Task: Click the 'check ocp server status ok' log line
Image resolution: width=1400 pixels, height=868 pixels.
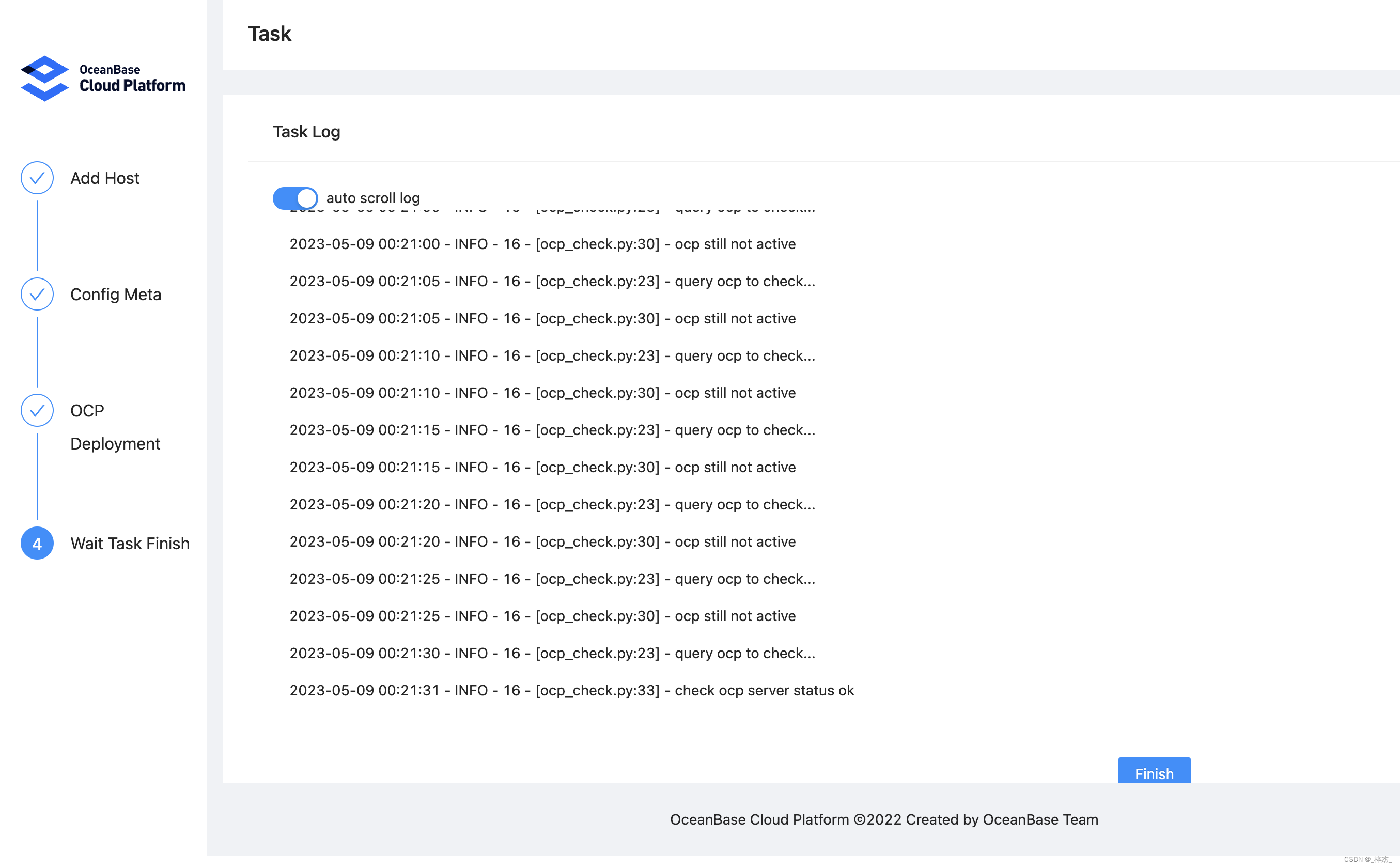Action: [x=571, y=691]
